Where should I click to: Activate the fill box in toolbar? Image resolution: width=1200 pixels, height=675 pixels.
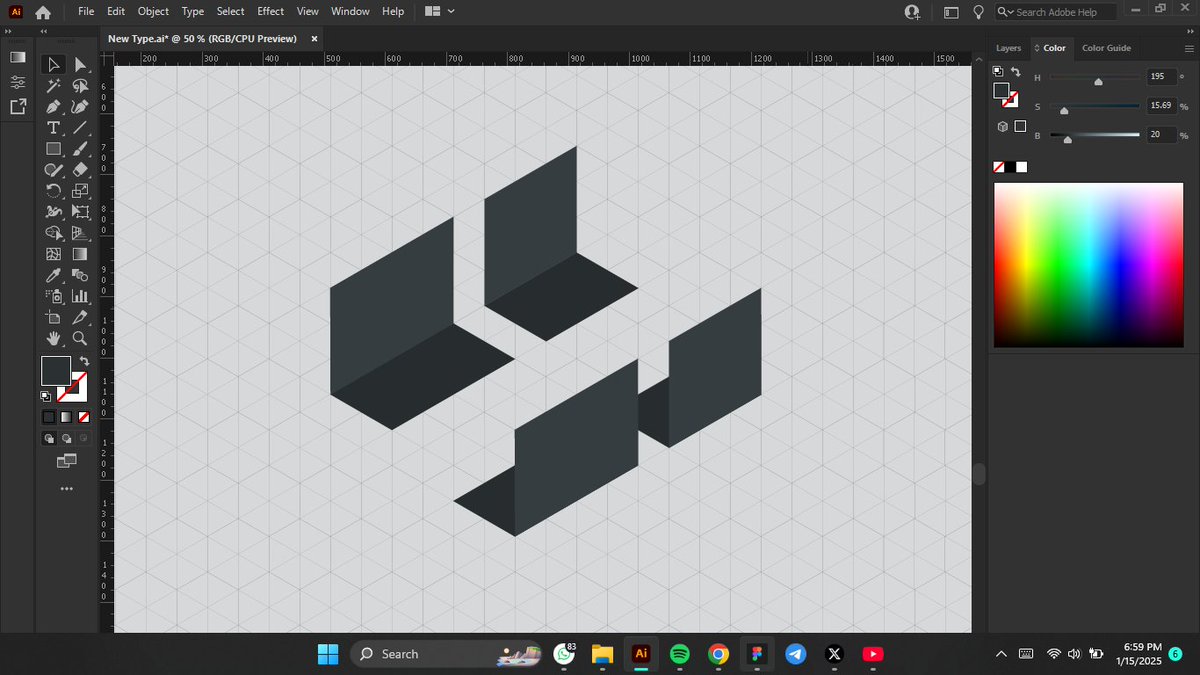pos(55,371)
